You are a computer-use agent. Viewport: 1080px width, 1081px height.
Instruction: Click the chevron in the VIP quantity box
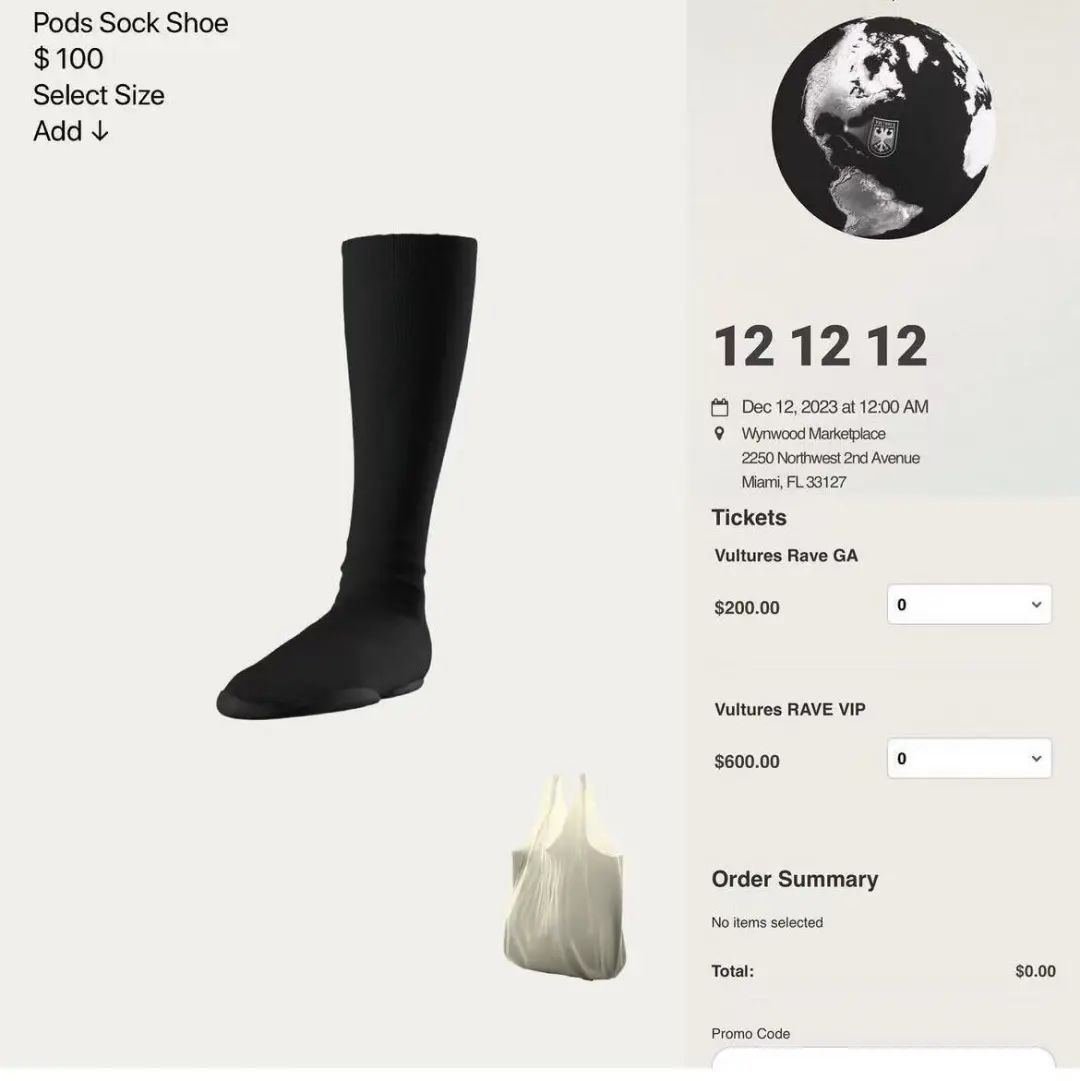(x=1036, y=758)
